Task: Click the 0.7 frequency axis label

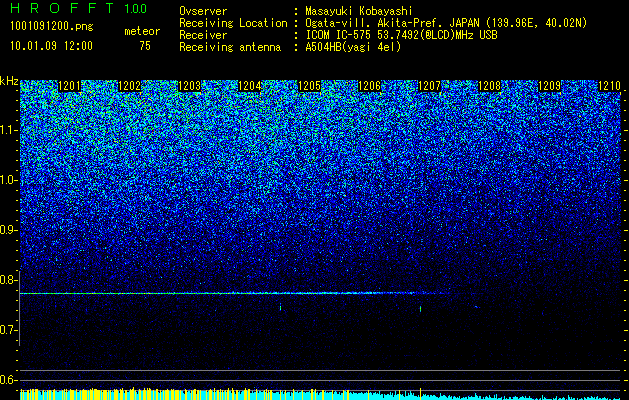Action: point(9,330)
